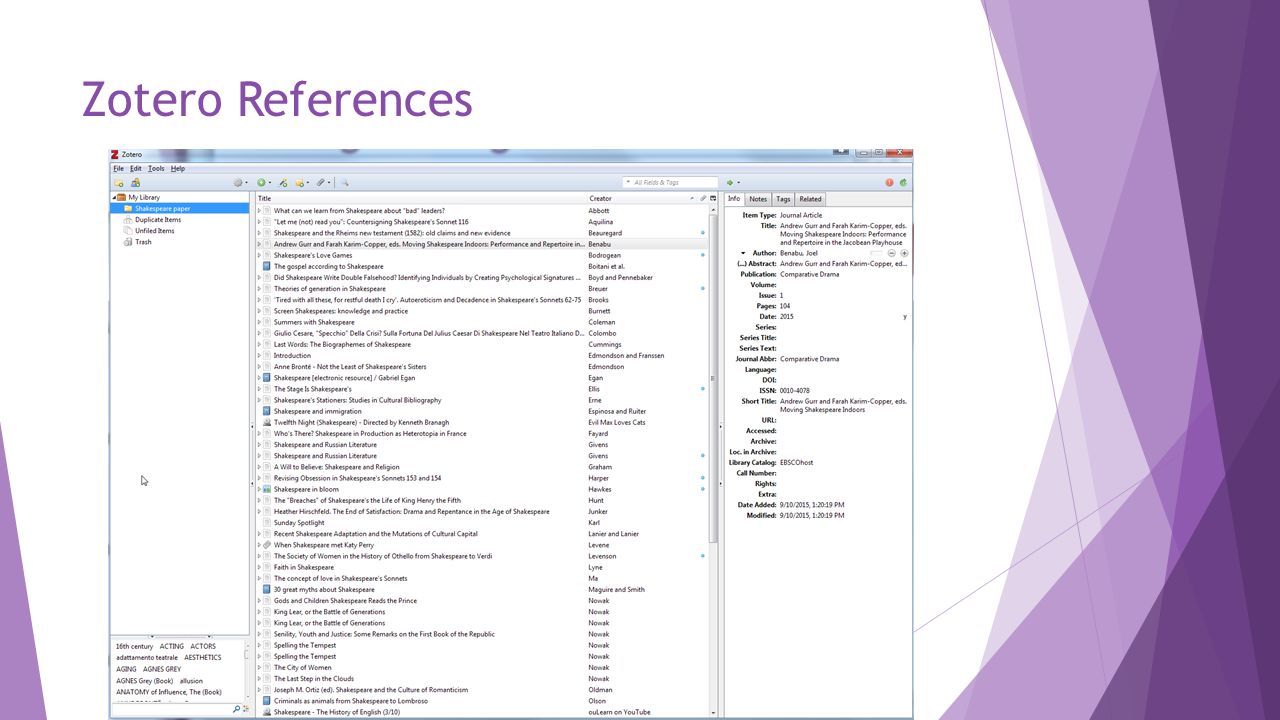This screenshot has width=1280, height=720.
Task: Open the column picker icon in header
Action: pos(713,199)
